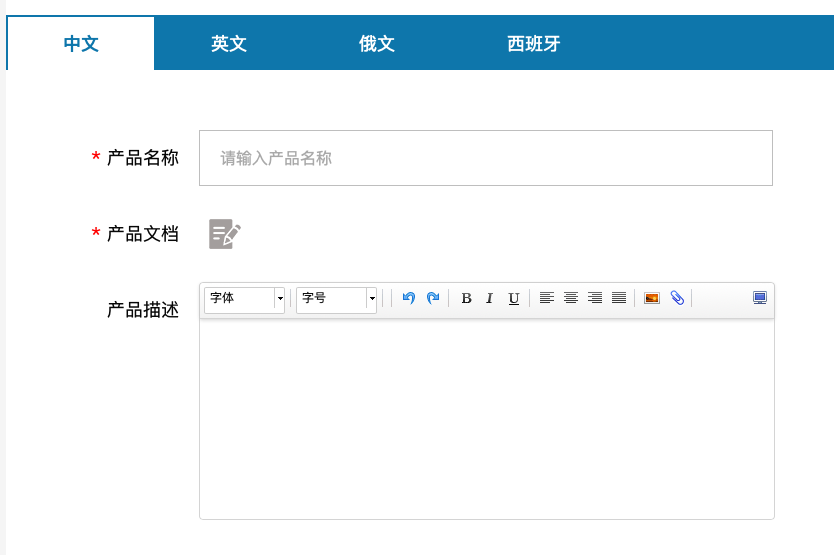This screenshot has height=555, width=834.
Task: Switch to the 英文 tab
Action: [x=229, y=44]
